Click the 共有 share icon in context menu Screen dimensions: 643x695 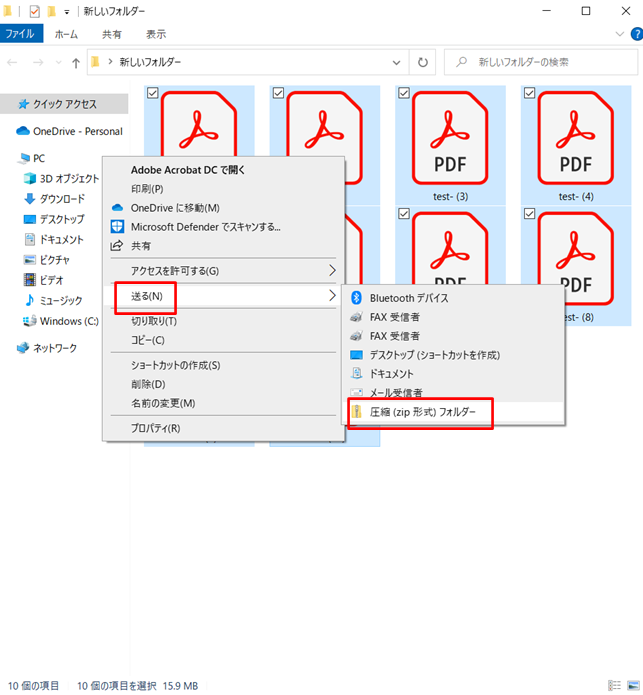point(116,246)
